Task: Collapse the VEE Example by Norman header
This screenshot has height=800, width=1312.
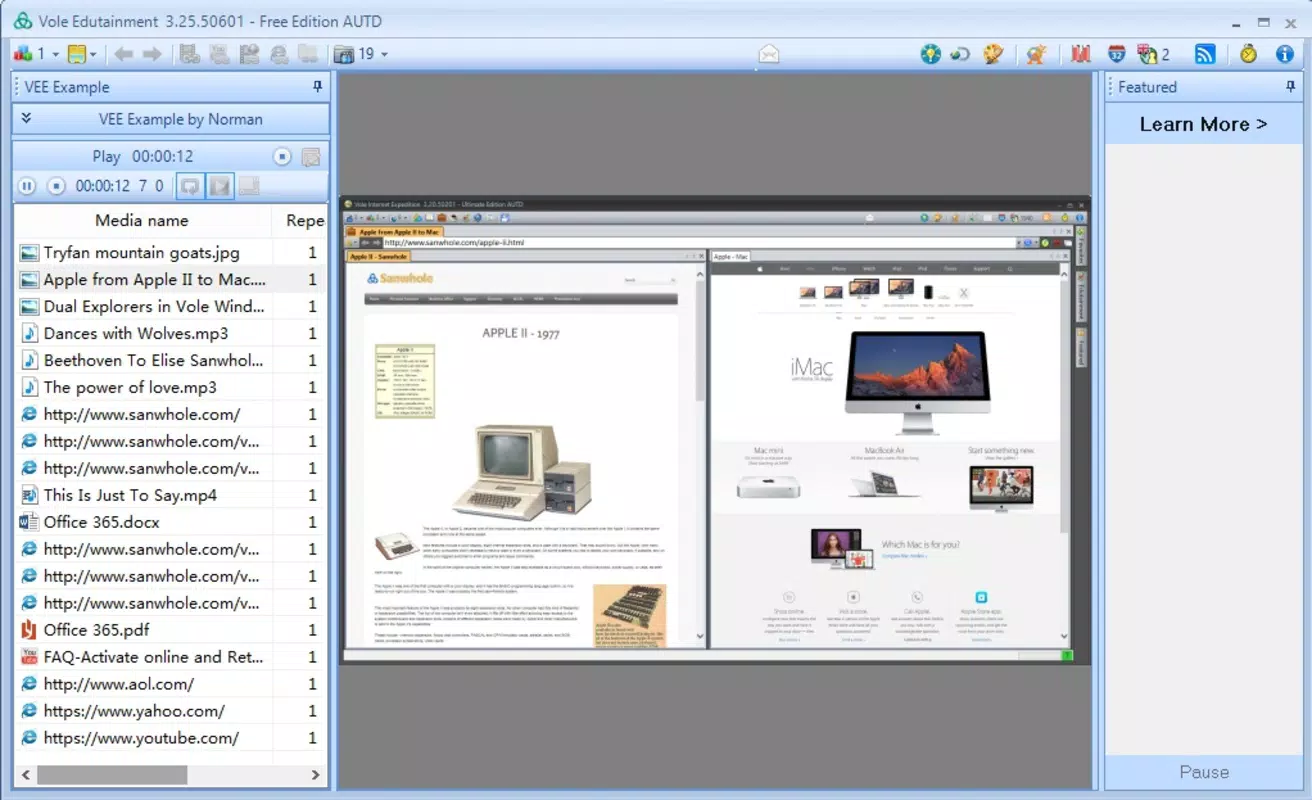Action: (x=27, y=118)
